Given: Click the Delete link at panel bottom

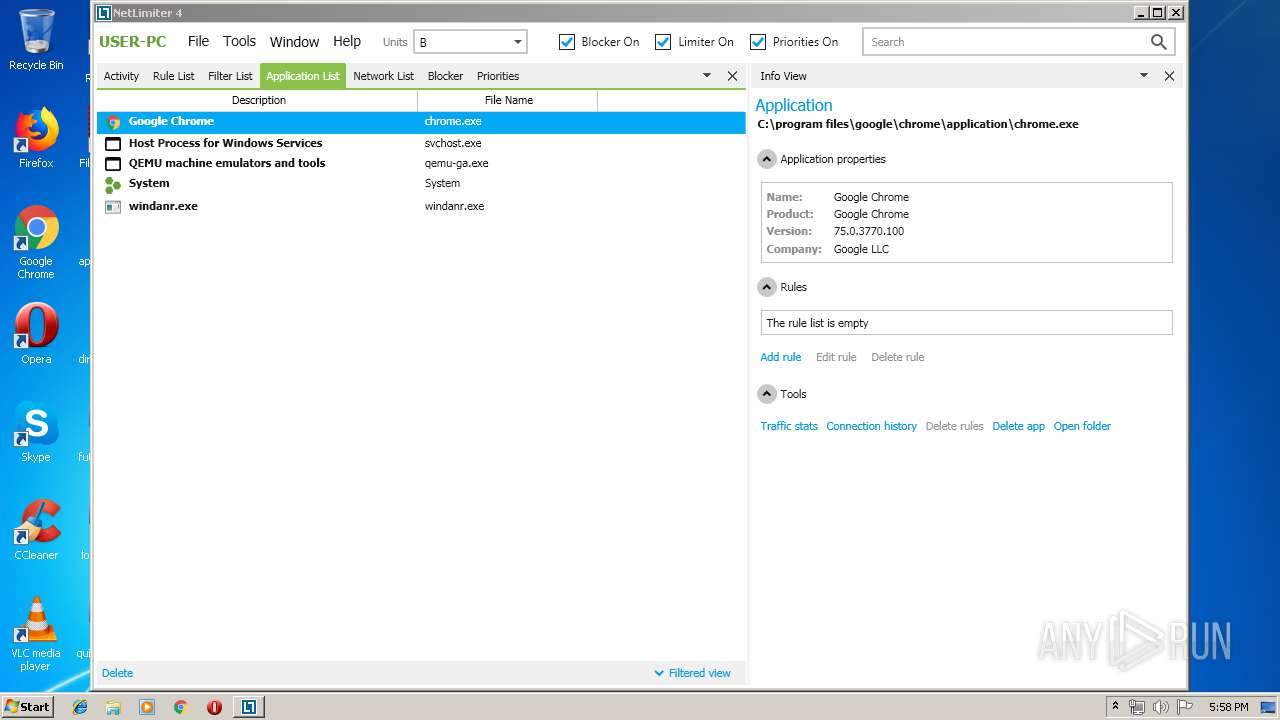Looking at the screenshot, I should point(117,673).
